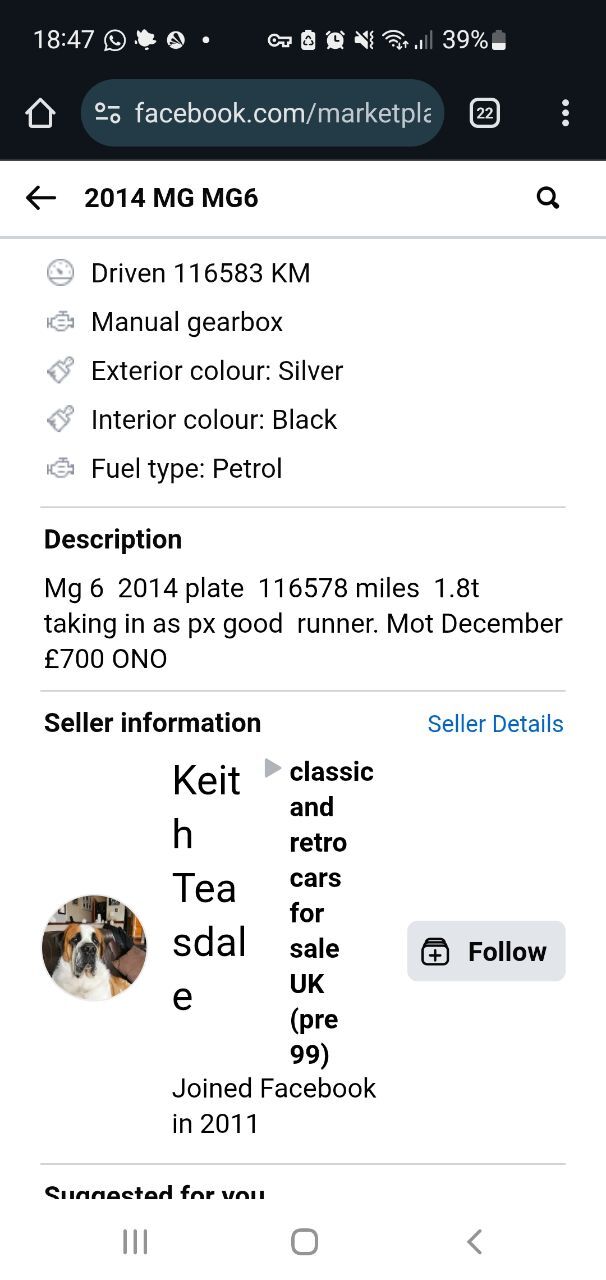The width and height of the screenshot is (606, 1280).
Task: Open the browser tab switcher showing 22
Action: [x=484, y=114]
